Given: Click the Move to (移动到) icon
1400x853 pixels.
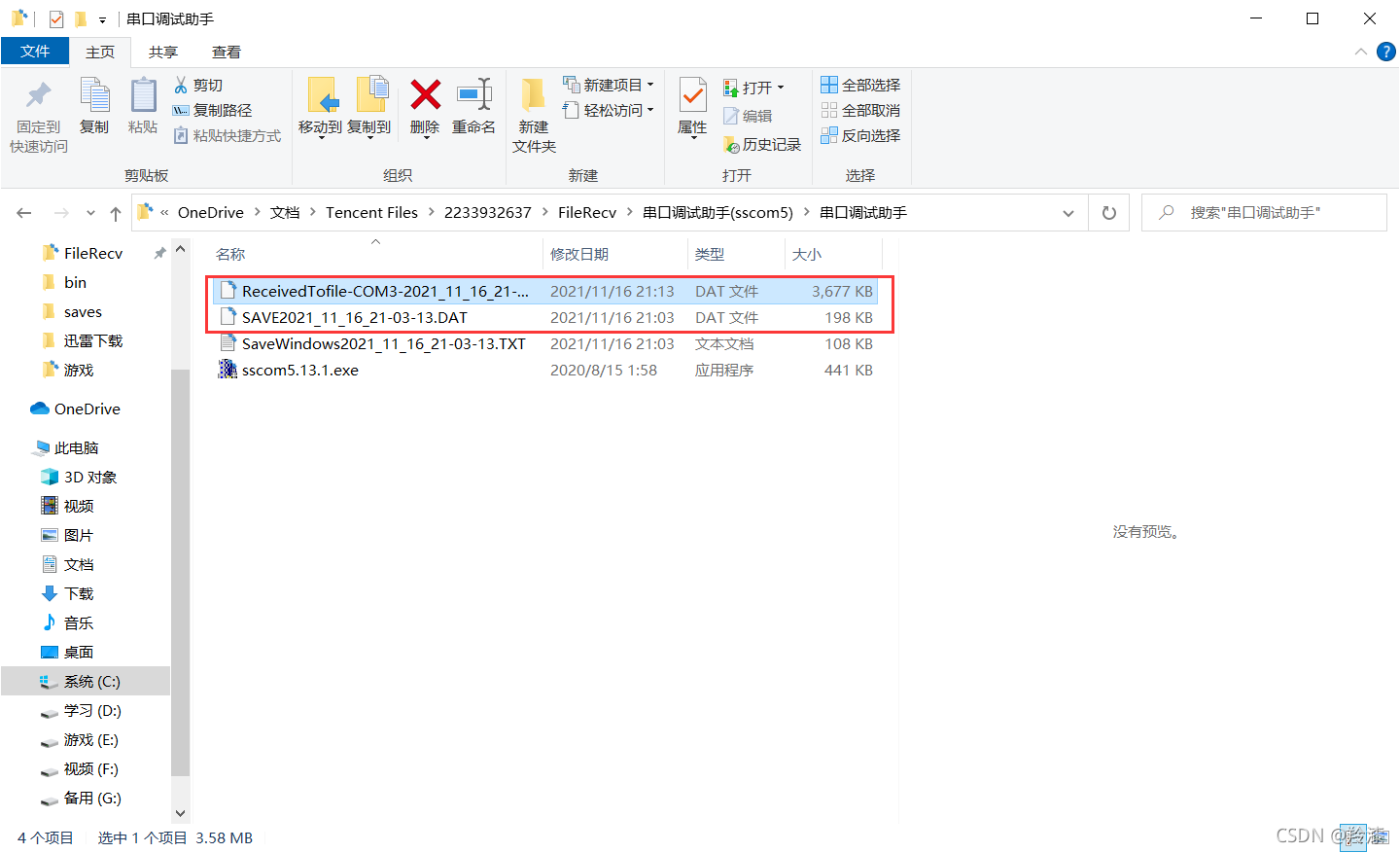Looking at the screenshot, I should tap(323, 95).
